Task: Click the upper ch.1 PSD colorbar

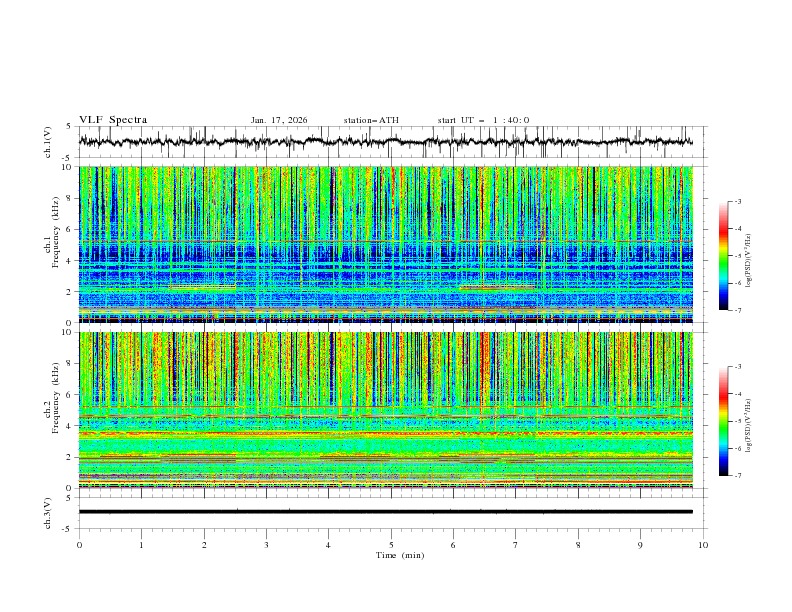Action: [x=723, y=255]
